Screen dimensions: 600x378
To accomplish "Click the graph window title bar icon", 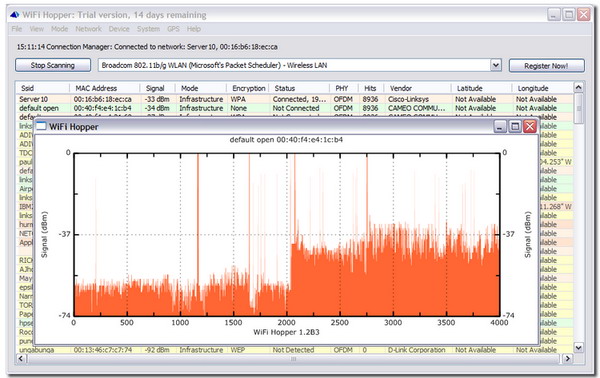I will (41, 126).
